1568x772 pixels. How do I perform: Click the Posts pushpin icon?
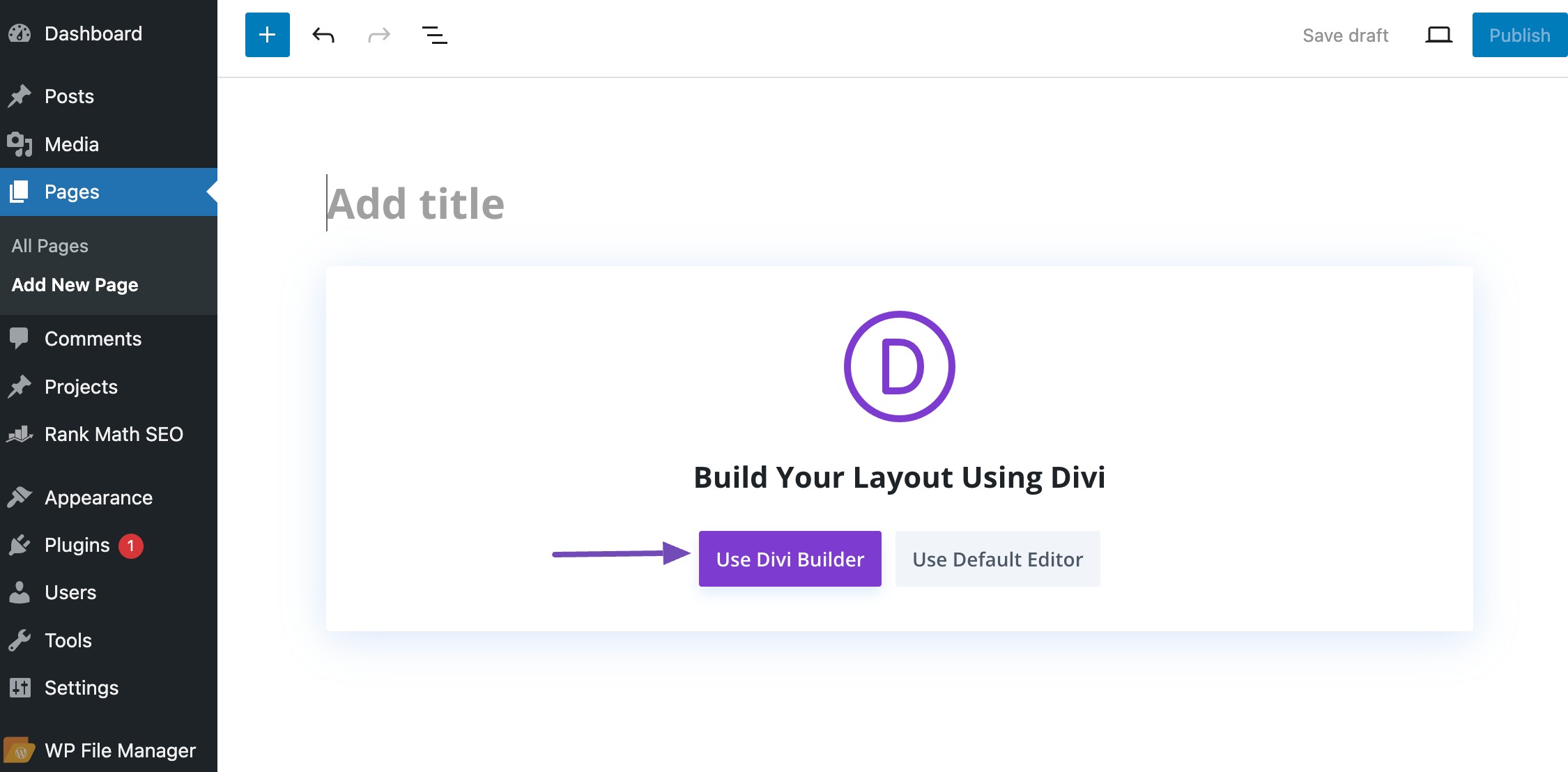coord(20,96)
